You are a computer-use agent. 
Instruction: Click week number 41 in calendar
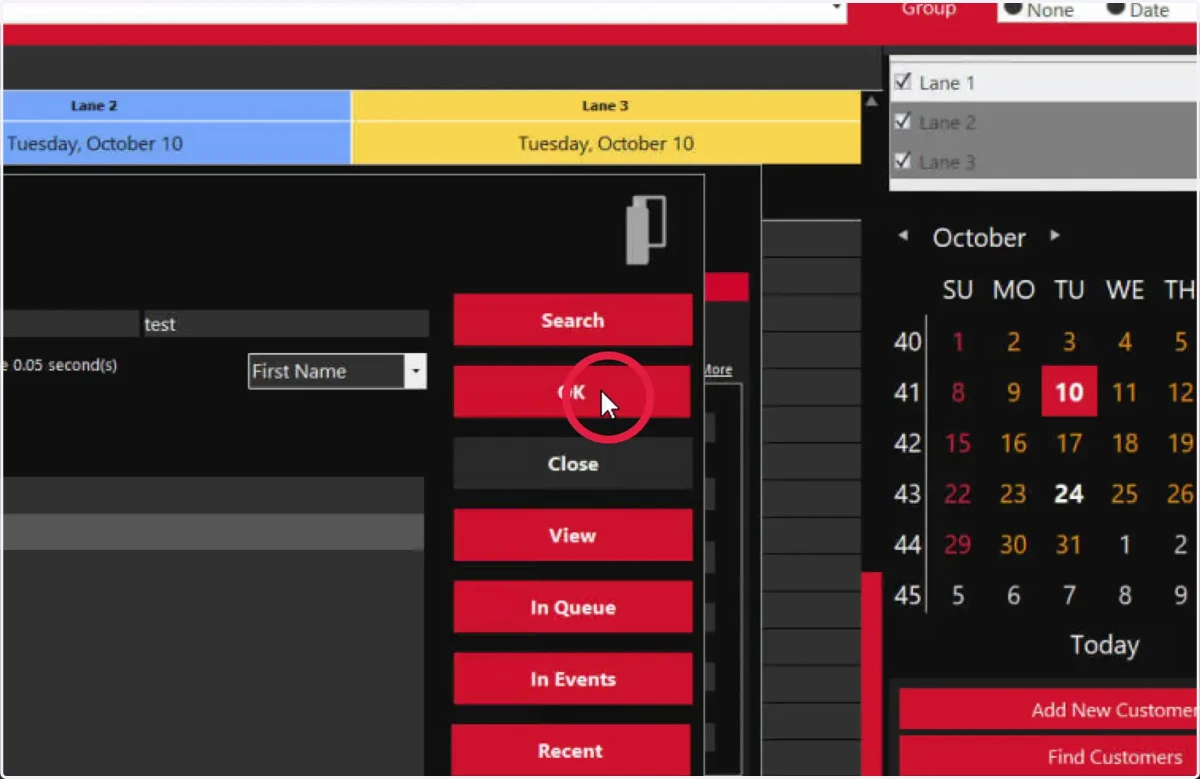[x=907, y=391]
